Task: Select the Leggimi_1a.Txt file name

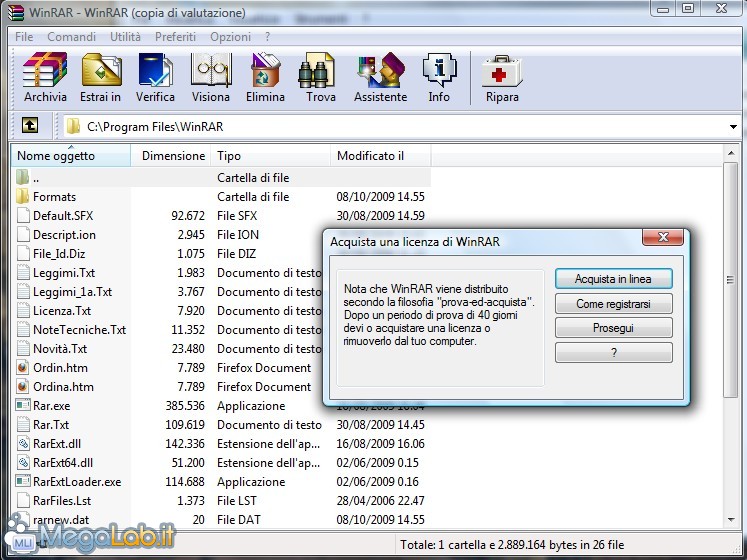Action: [72, 292]
